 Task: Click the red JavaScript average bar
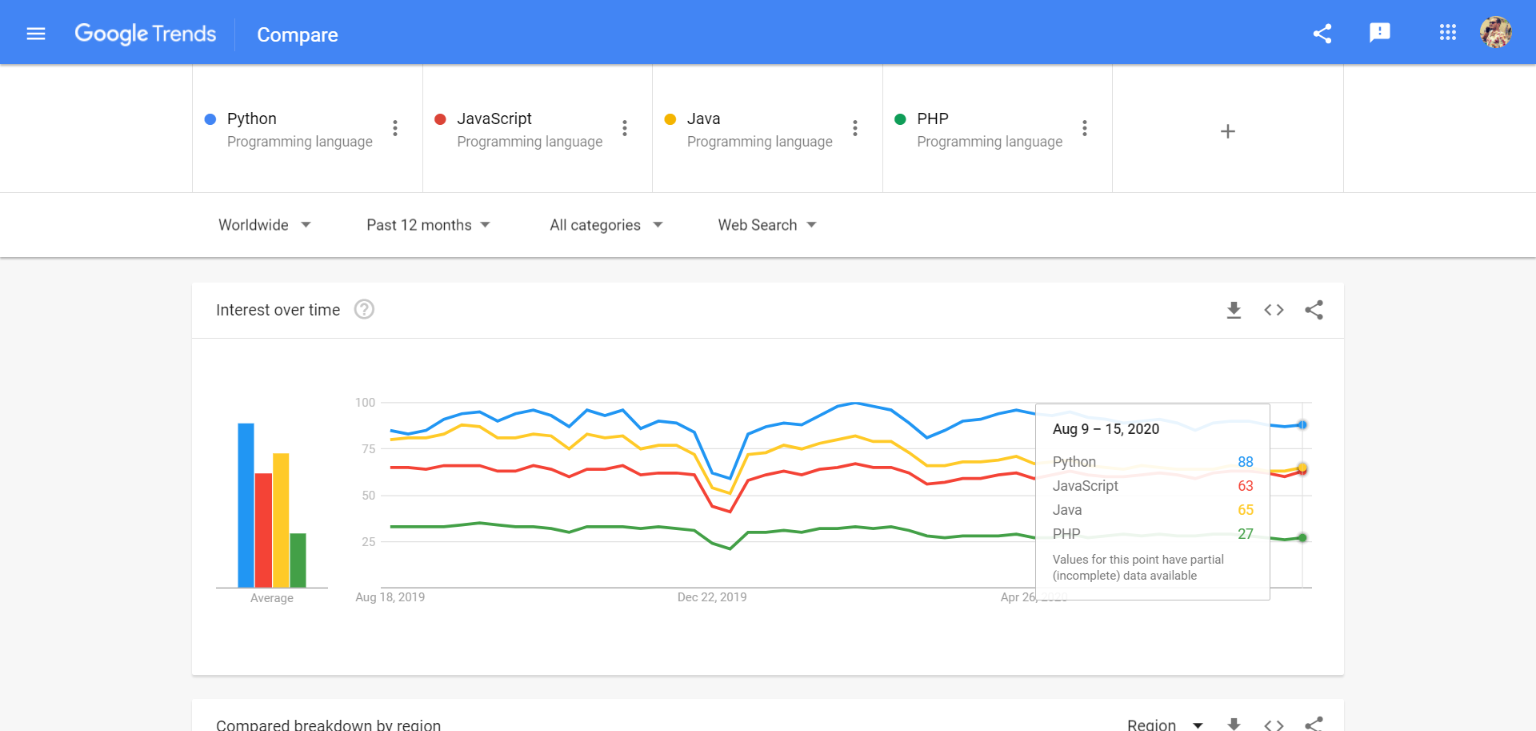coord(264,530)
